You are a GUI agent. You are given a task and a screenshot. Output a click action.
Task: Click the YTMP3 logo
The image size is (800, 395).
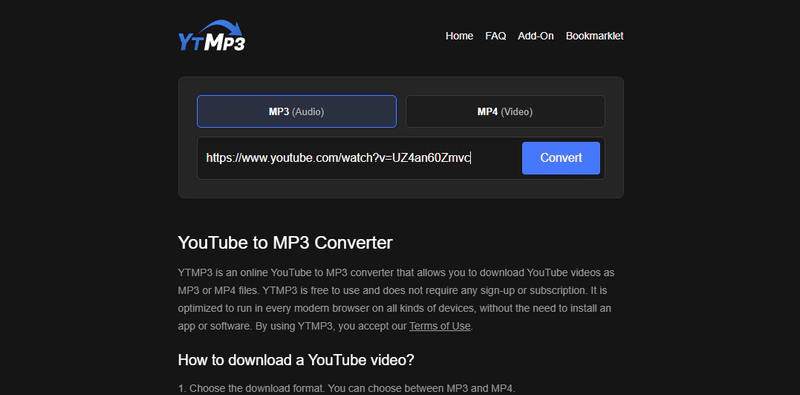pos(211,36)
